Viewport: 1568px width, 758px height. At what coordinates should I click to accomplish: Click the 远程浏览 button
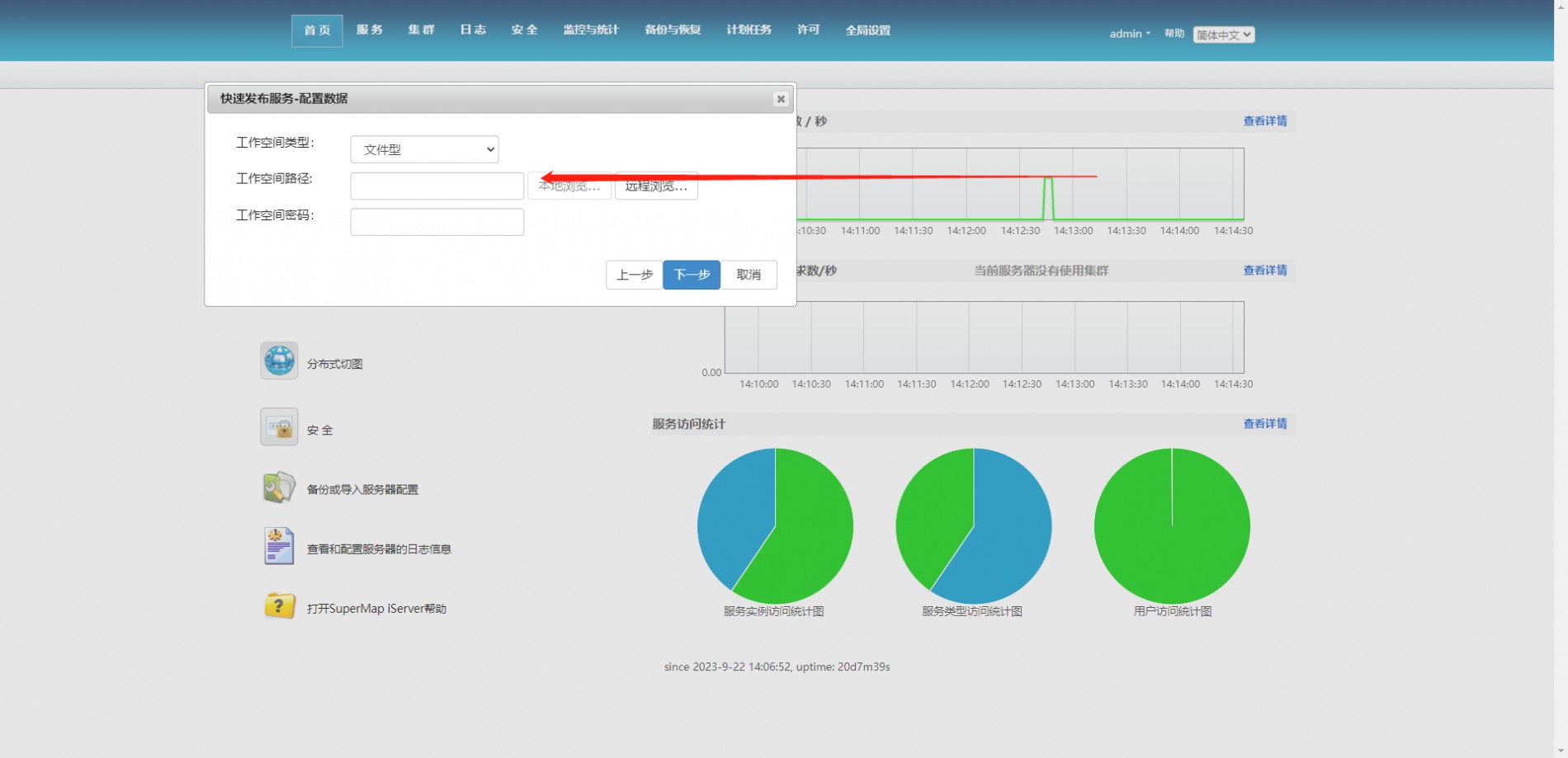656,186
